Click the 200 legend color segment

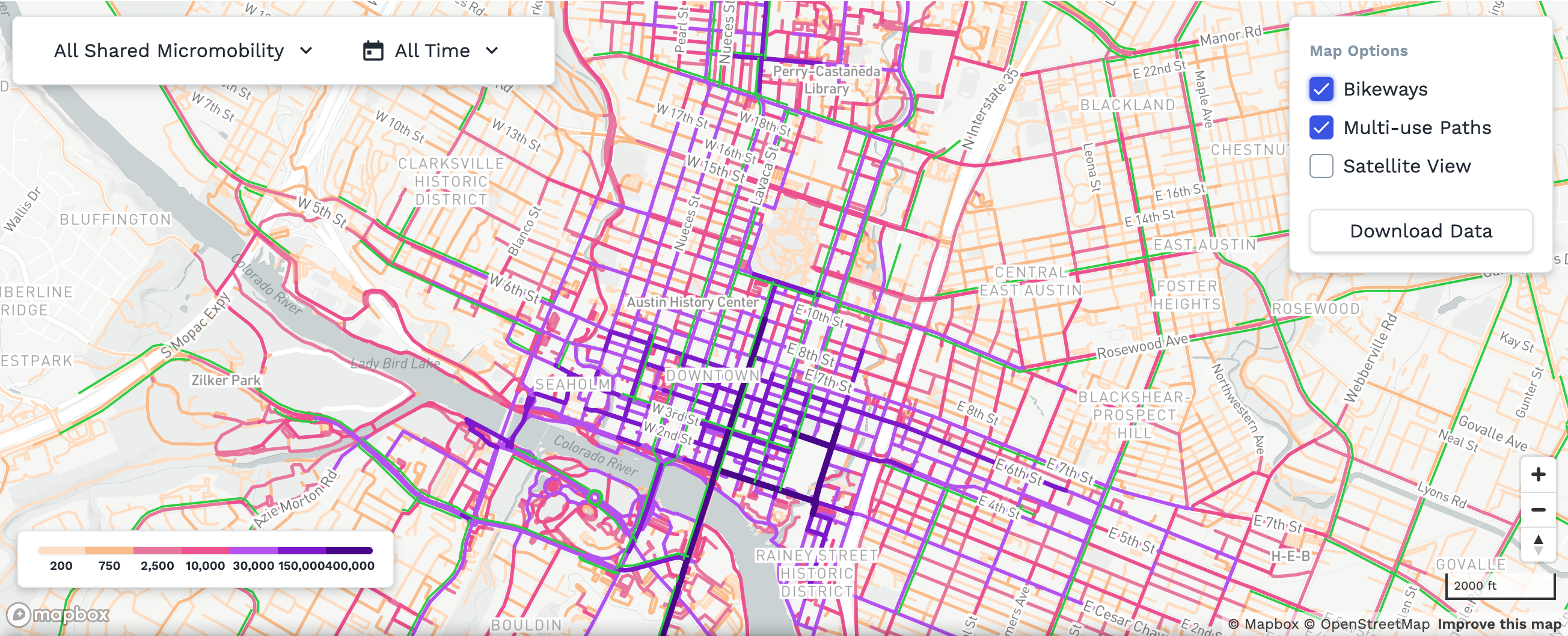point(61,550)
